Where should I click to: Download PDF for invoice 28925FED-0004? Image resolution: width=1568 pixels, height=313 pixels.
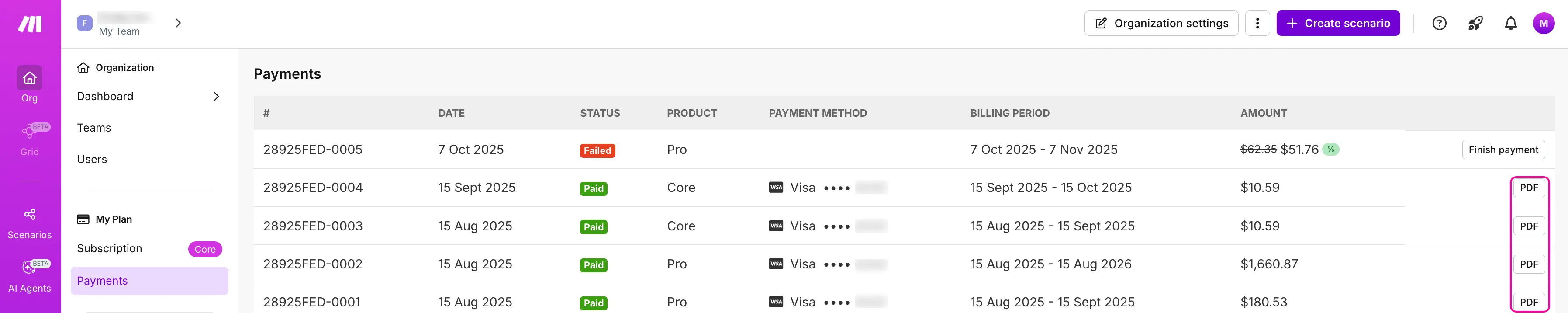[x=1528, y=188]
